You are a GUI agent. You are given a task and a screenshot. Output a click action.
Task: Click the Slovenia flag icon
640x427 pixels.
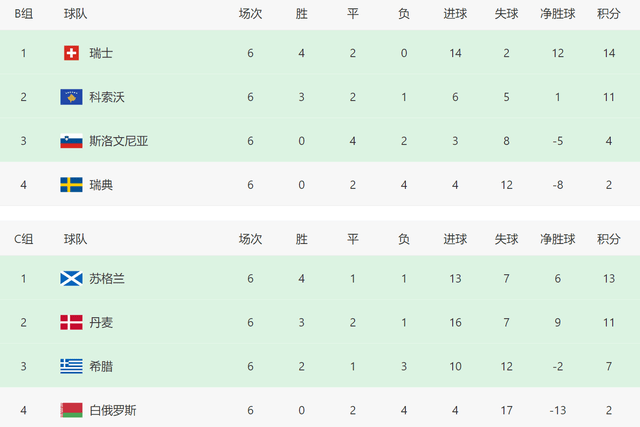coord(71,141)
